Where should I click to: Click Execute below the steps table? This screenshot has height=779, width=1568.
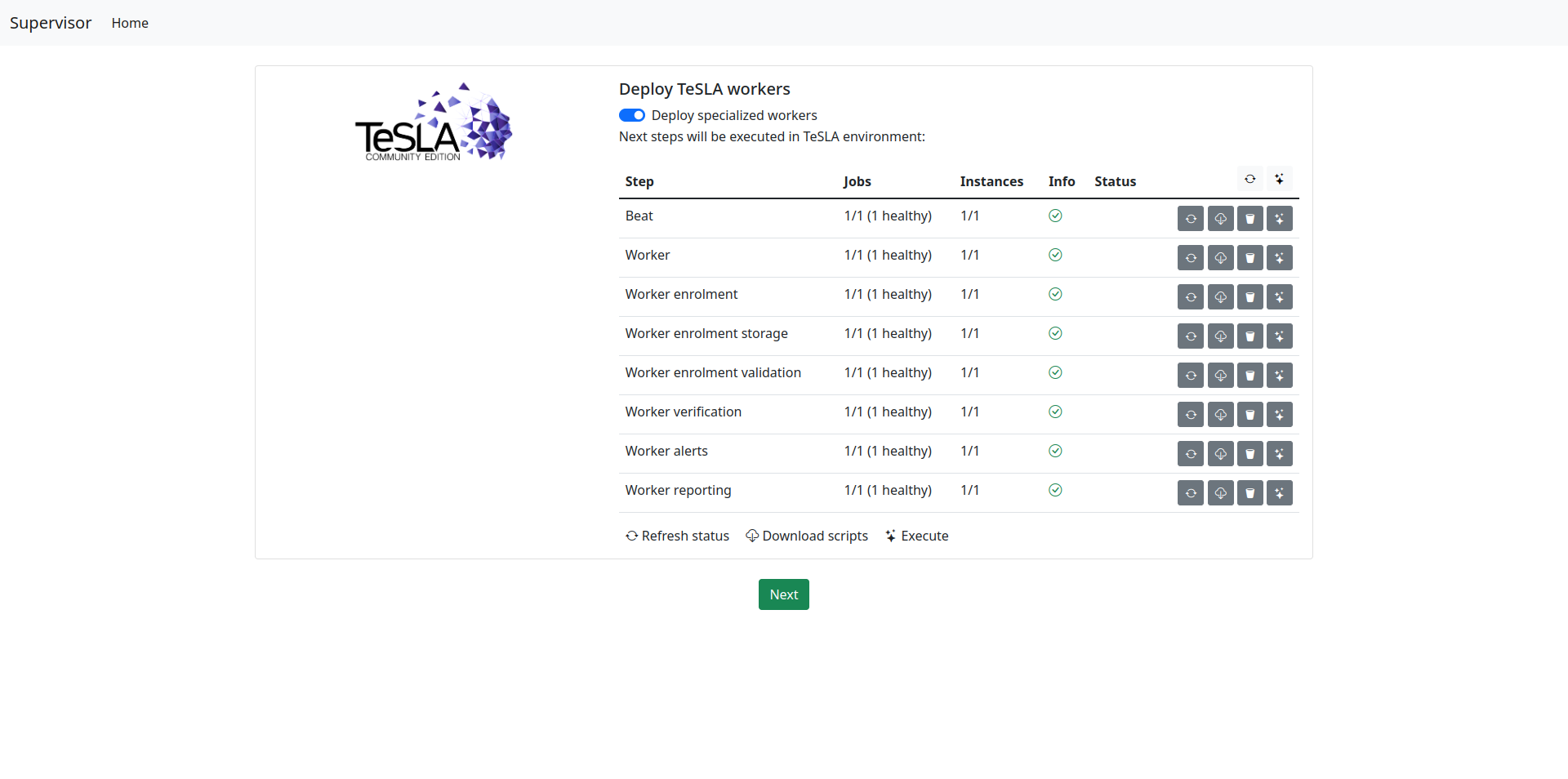916,536
